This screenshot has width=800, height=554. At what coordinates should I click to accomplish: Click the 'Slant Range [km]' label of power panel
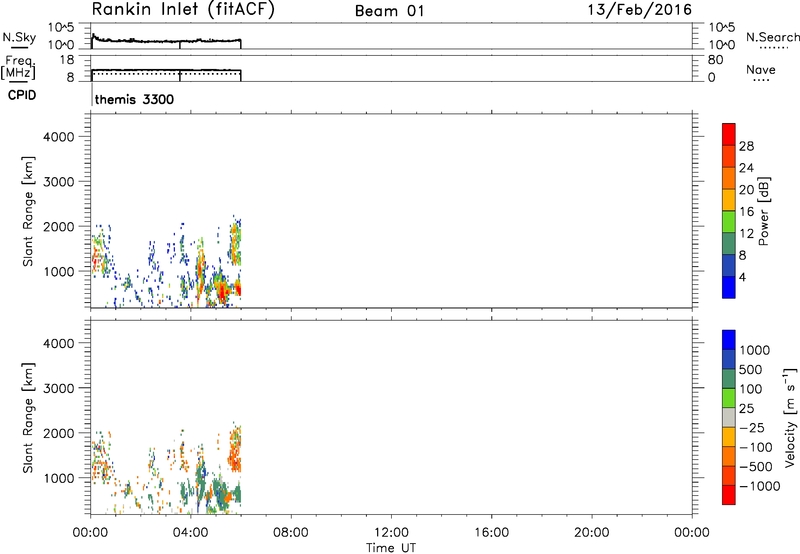28,211
